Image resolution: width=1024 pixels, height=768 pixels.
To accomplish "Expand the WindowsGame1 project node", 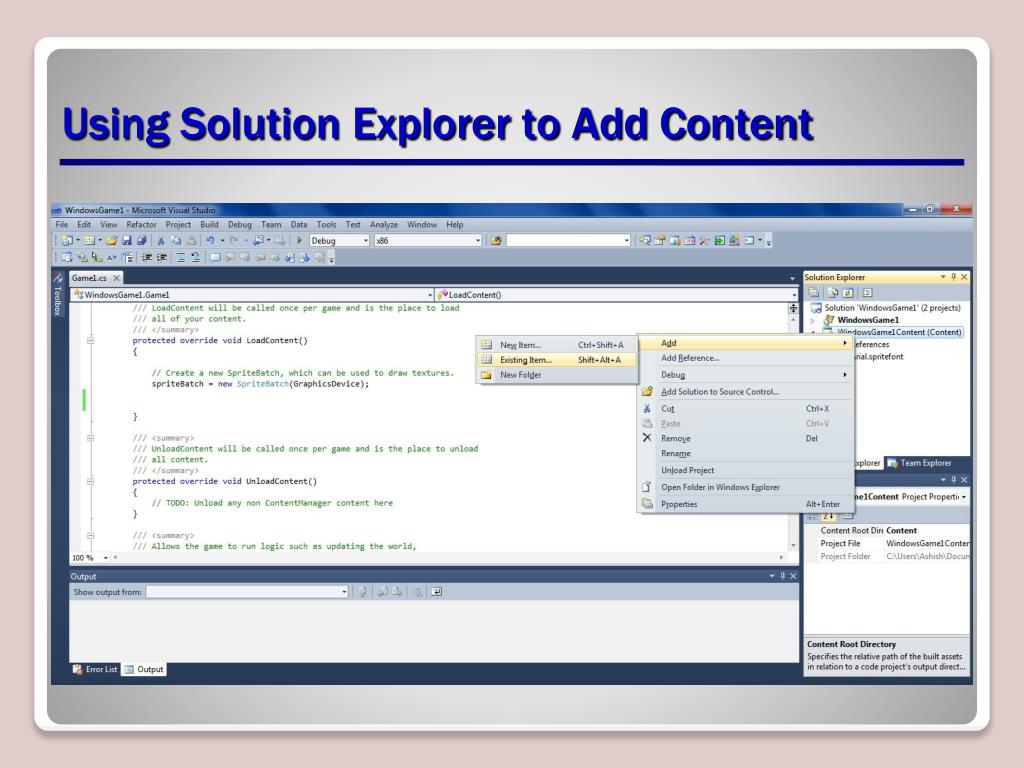I will (x=812, y=320).
